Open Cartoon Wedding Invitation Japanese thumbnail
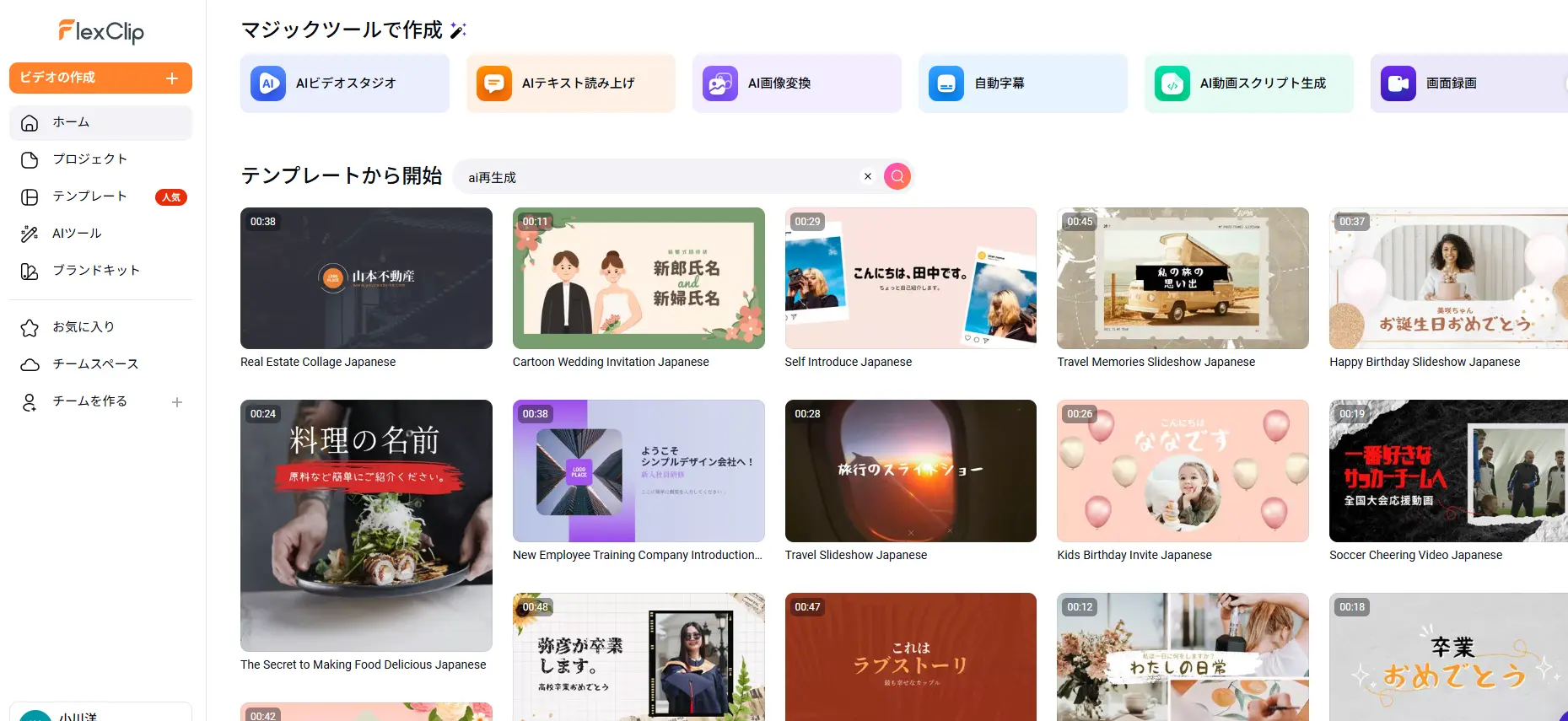 coord(639,278)
